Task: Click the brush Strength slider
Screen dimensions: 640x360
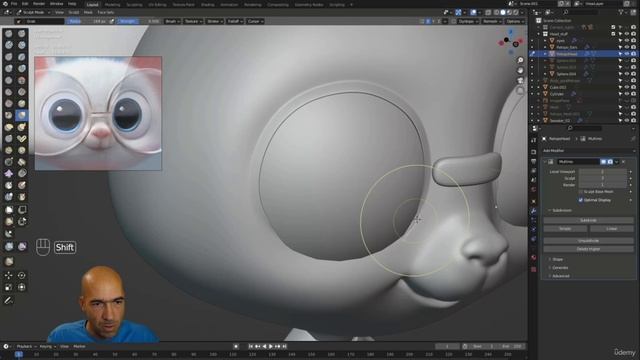Action: [x=138, y=21]
